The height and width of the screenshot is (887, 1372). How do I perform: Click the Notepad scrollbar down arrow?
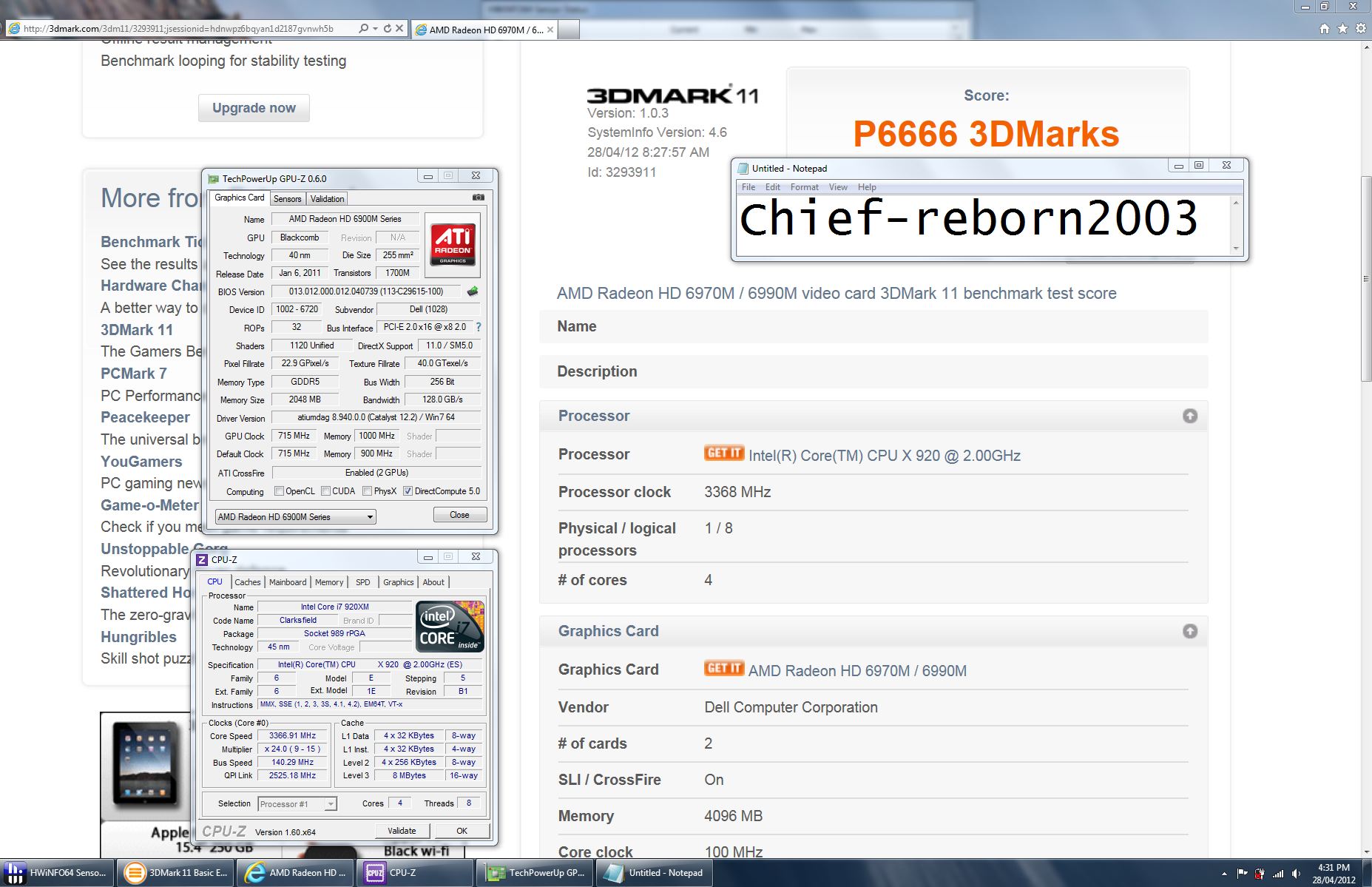click(x=1236, y=249)
